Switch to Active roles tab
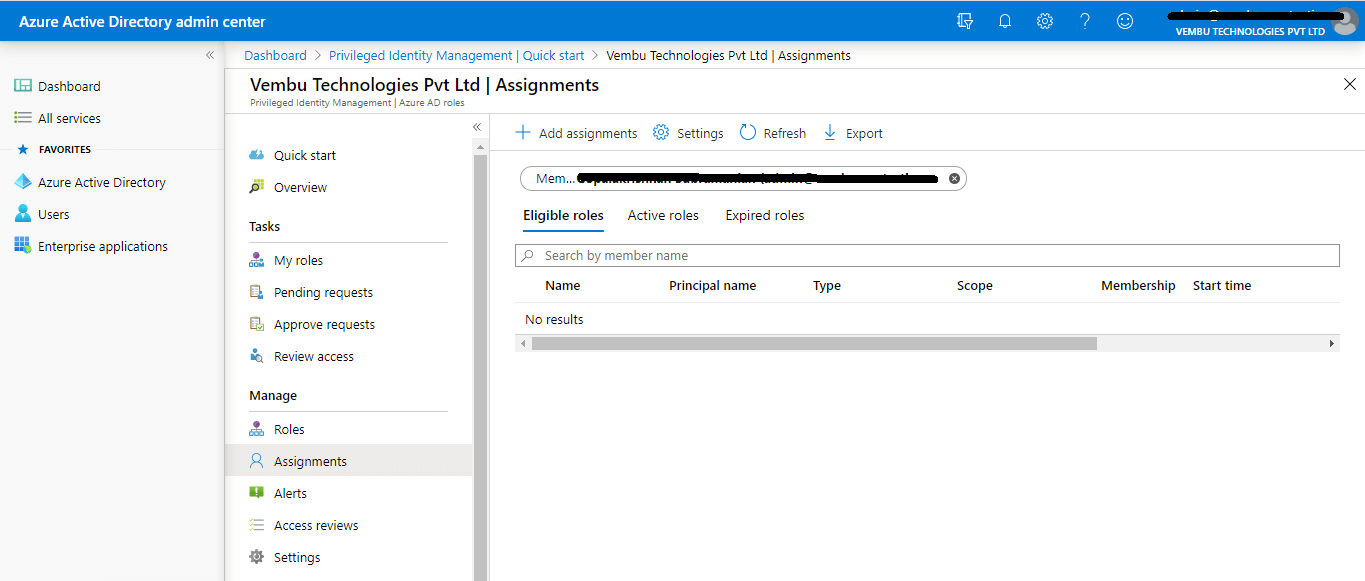The image size is (1365, 581). tap(663, 215)
